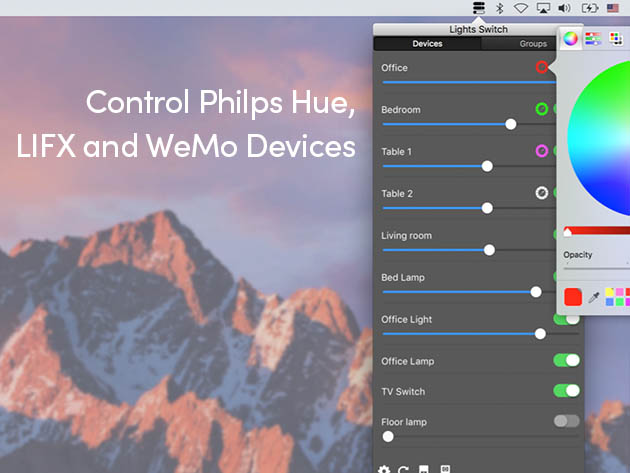
Task: Click the Bedroom brightness slider knob
Action: [511, 124]
